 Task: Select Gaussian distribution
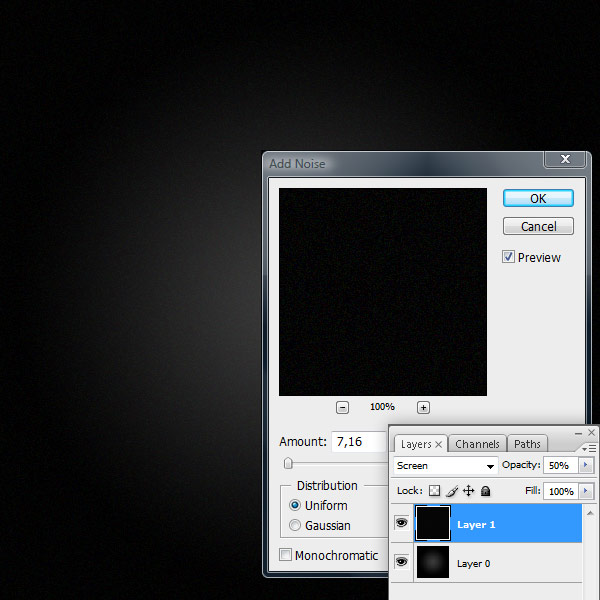[295, 525]
